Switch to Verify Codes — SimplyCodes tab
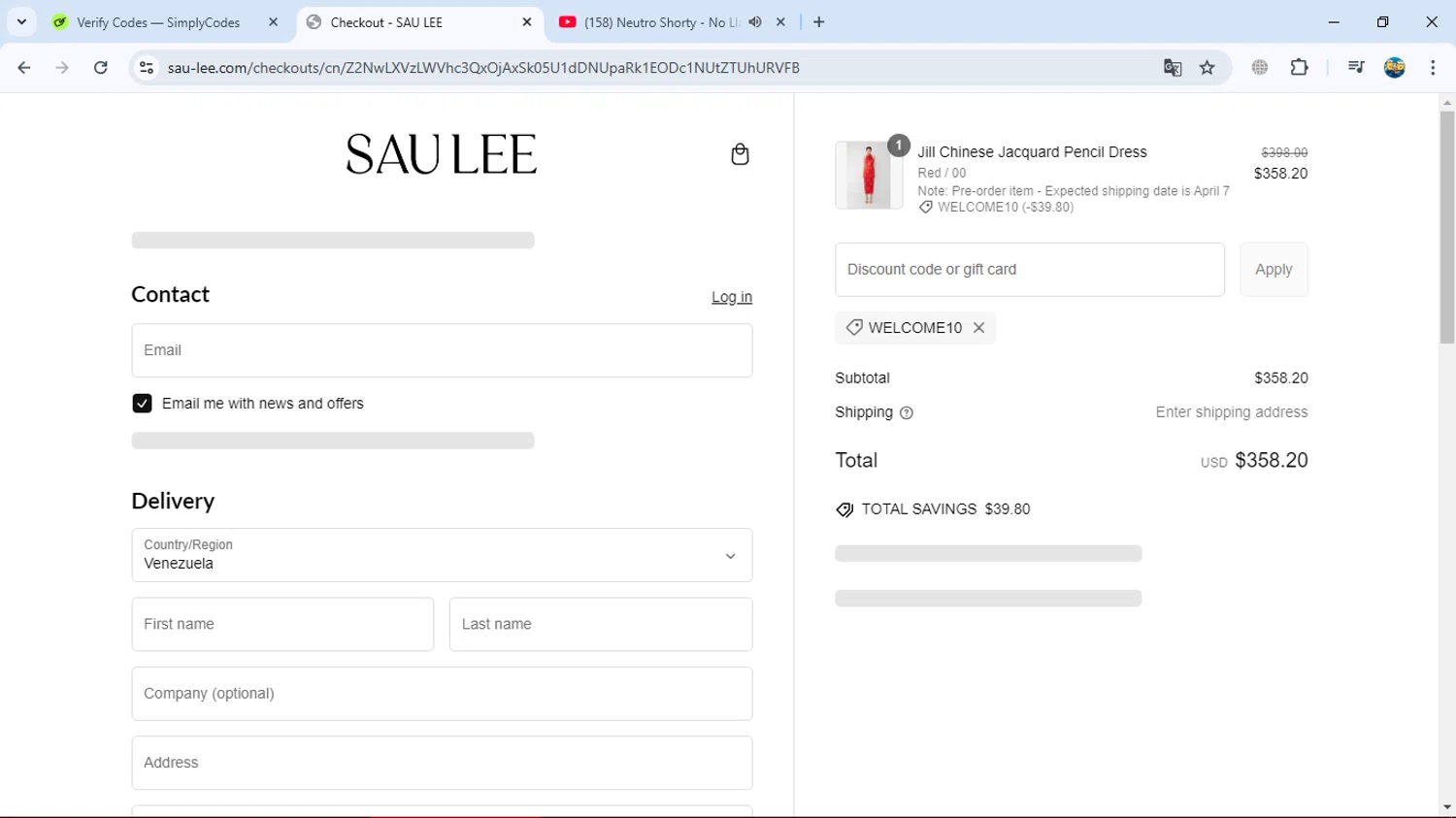The image size is (1456, 818). (158, 22)
